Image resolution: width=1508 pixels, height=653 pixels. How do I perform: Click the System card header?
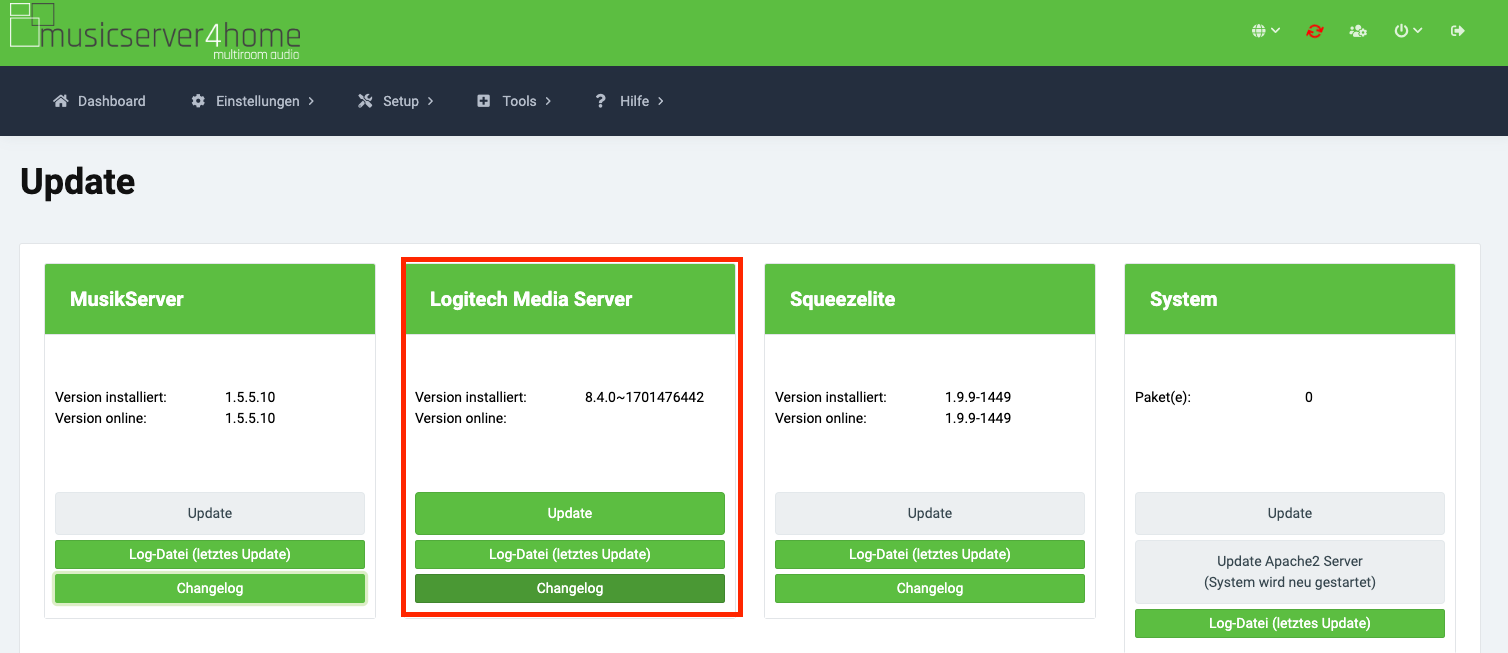[x=1290, y=299]
